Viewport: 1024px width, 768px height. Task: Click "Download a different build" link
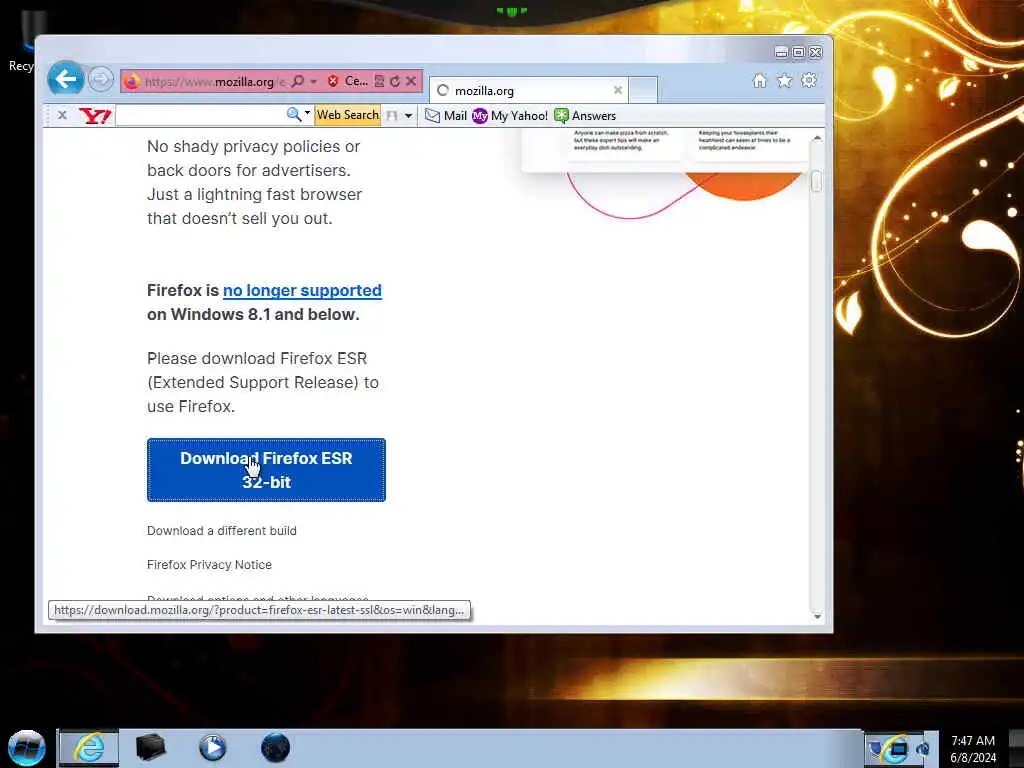(x=221, y=531)
